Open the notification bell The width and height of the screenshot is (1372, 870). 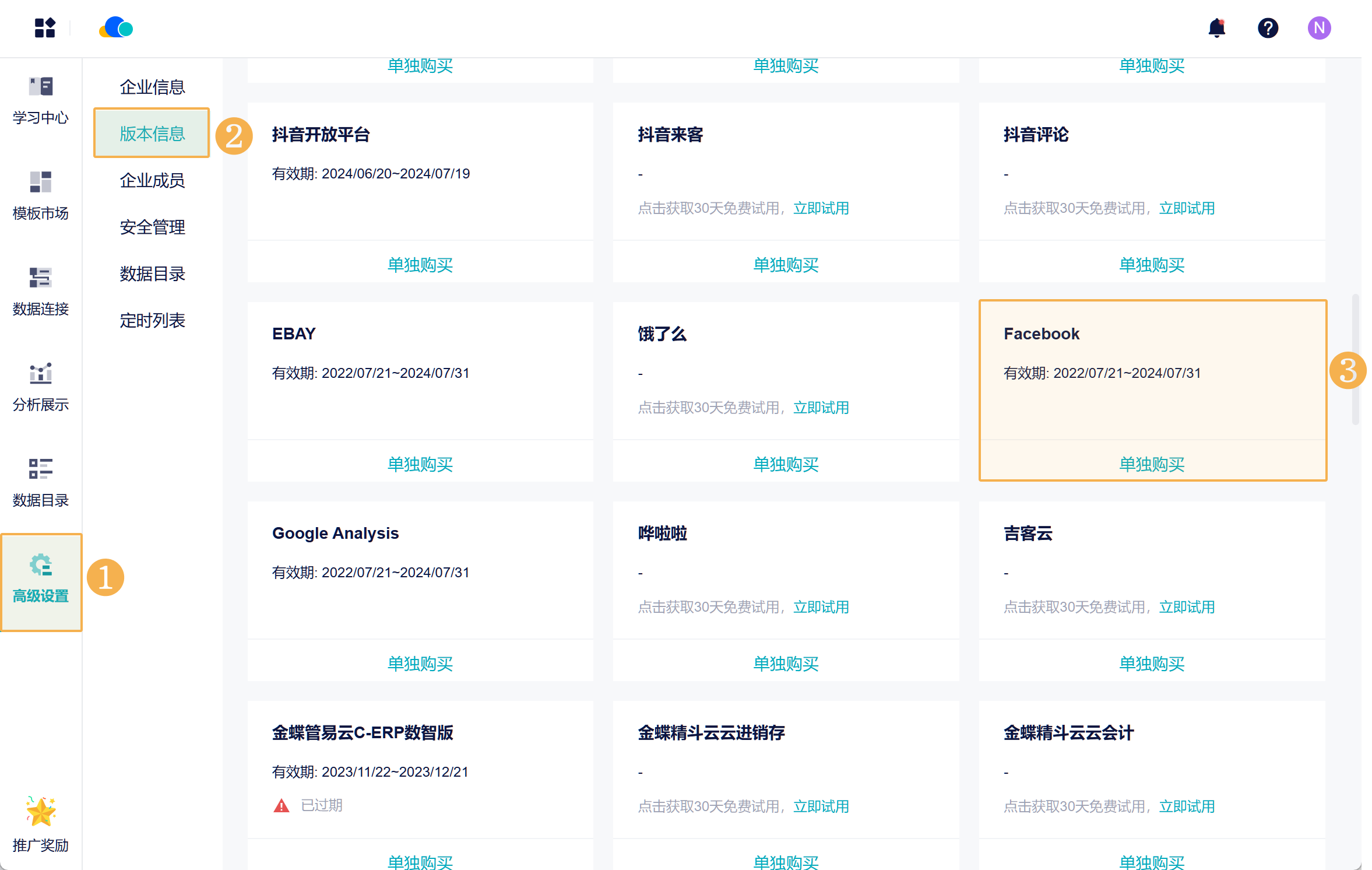coord(1216,28)
